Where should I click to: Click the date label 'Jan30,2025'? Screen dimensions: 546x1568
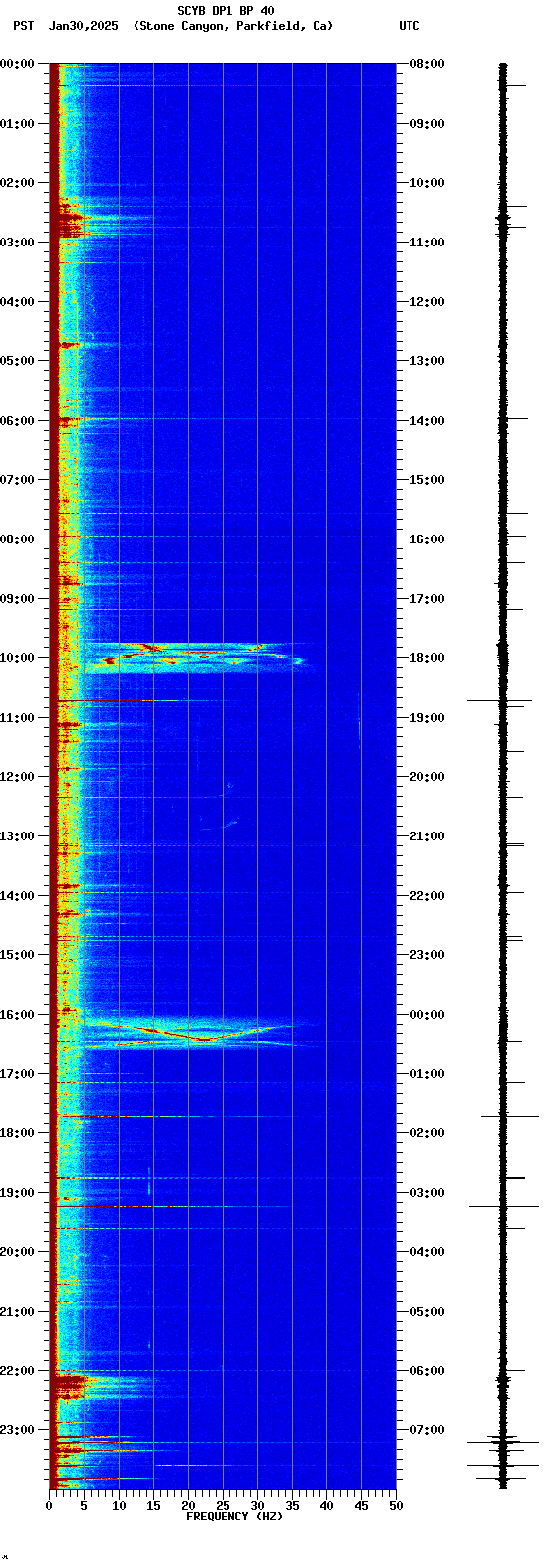[x=84, y=26]
